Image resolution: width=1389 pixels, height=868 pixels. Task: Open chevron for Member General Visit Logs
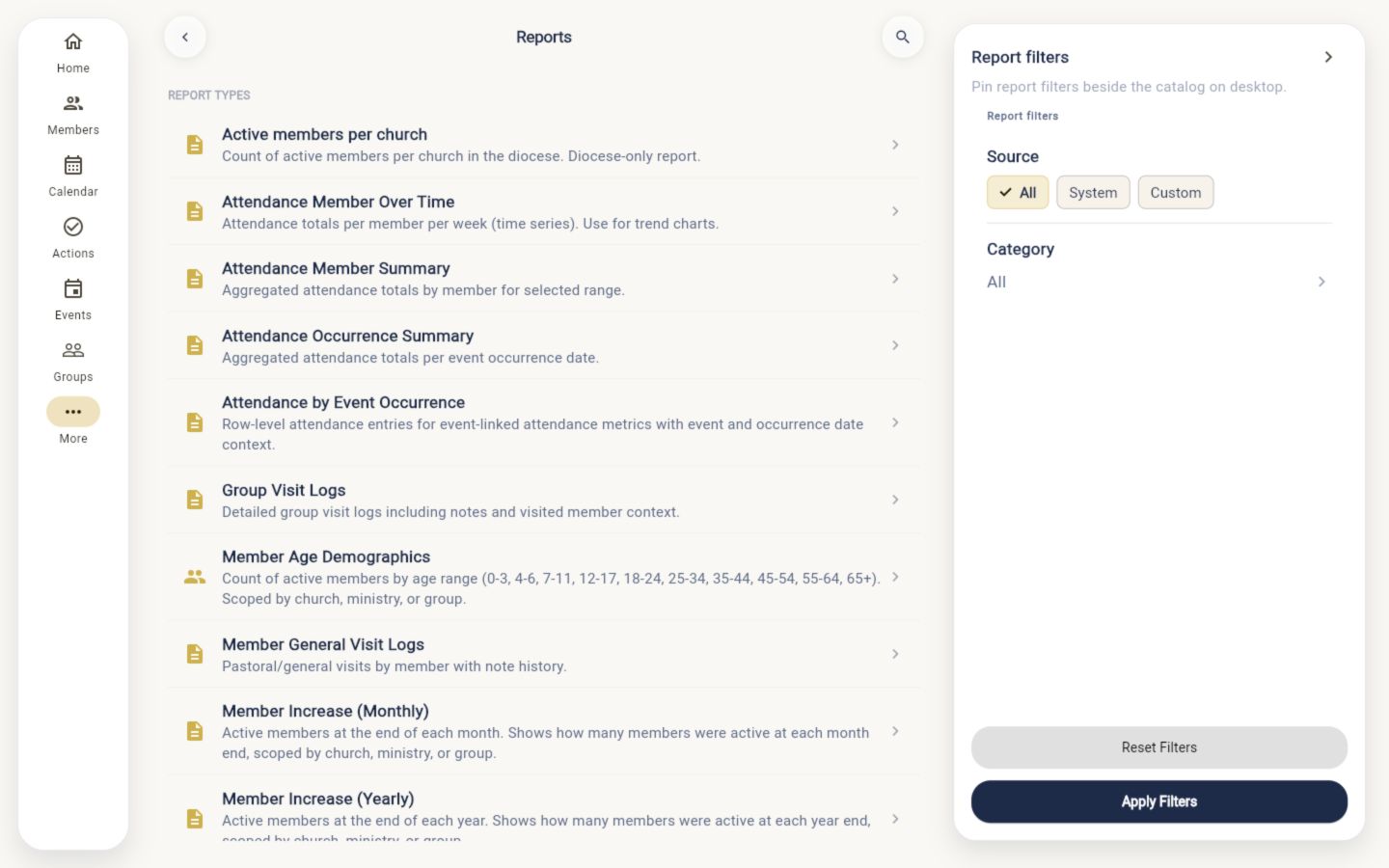coord(895,654)
